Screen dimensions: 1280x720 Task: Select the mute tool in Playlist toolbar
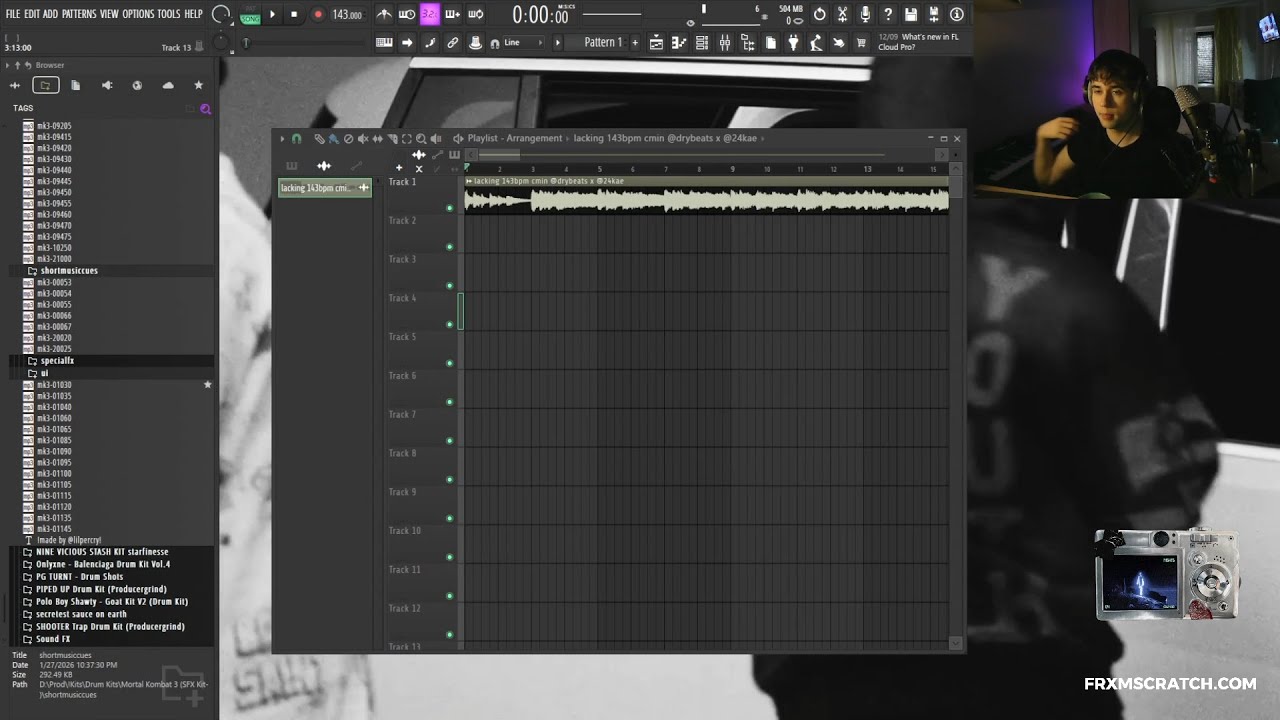363,139
